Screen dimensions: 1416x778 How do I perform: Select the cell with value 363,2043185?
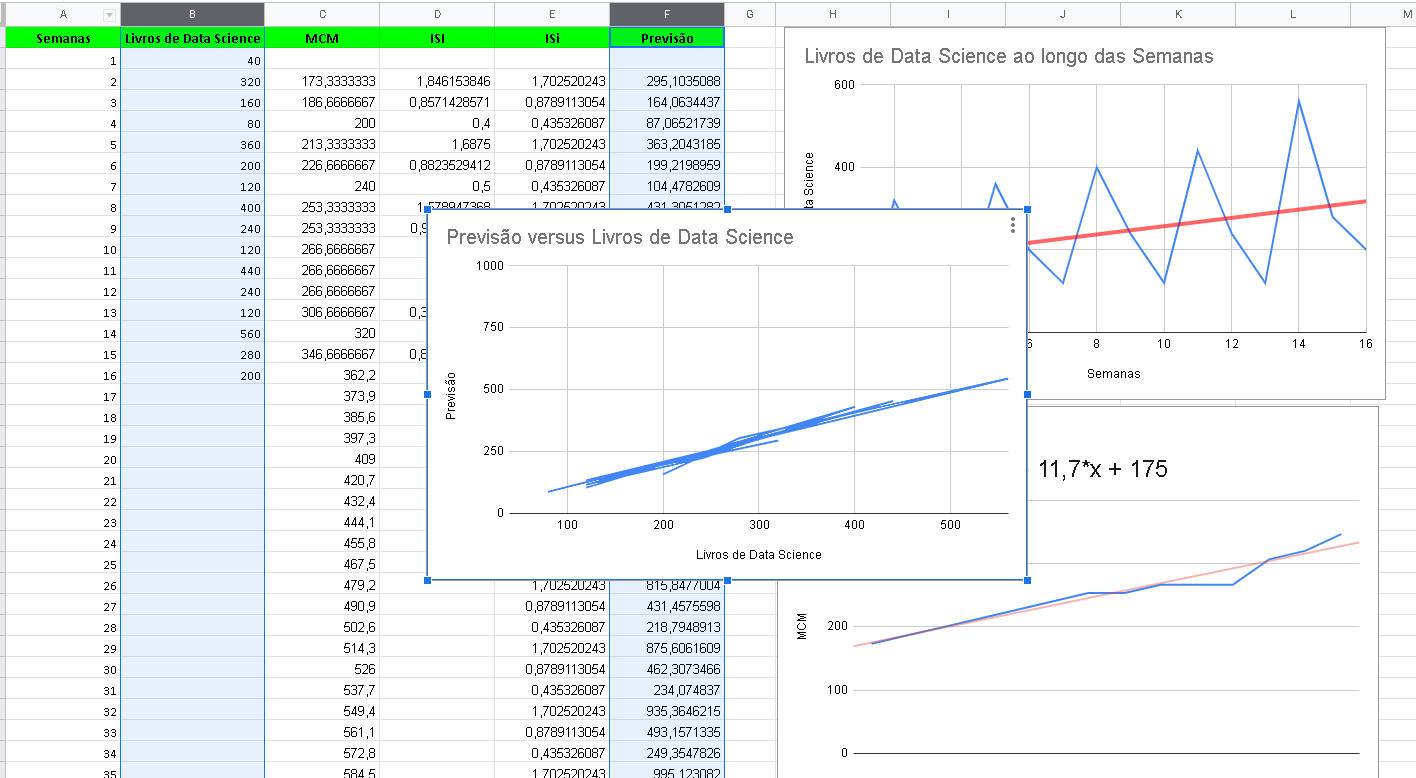[667, 144]
